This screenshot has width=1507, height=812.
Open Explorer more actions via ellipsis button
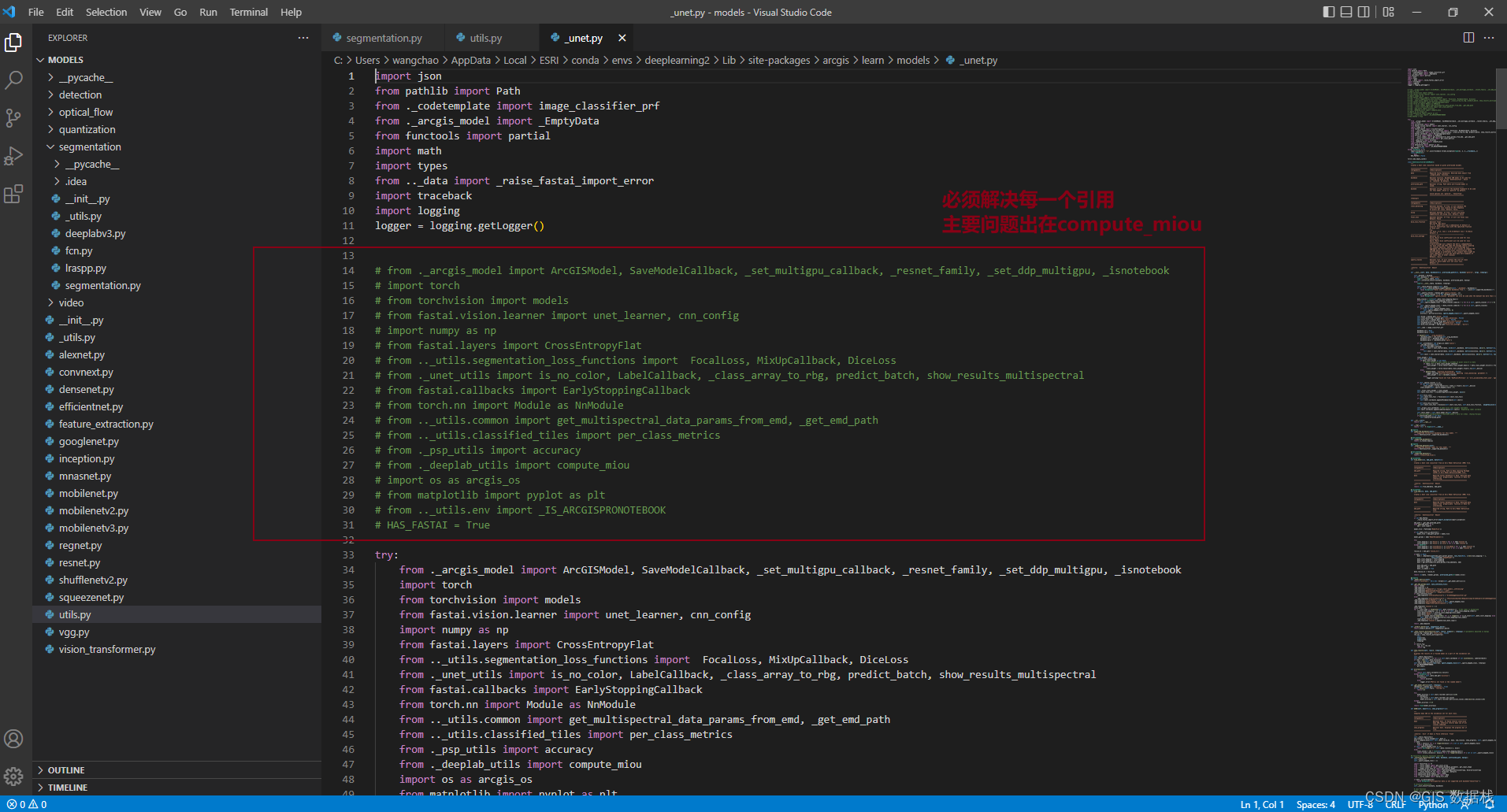click(x=303, y=37)
